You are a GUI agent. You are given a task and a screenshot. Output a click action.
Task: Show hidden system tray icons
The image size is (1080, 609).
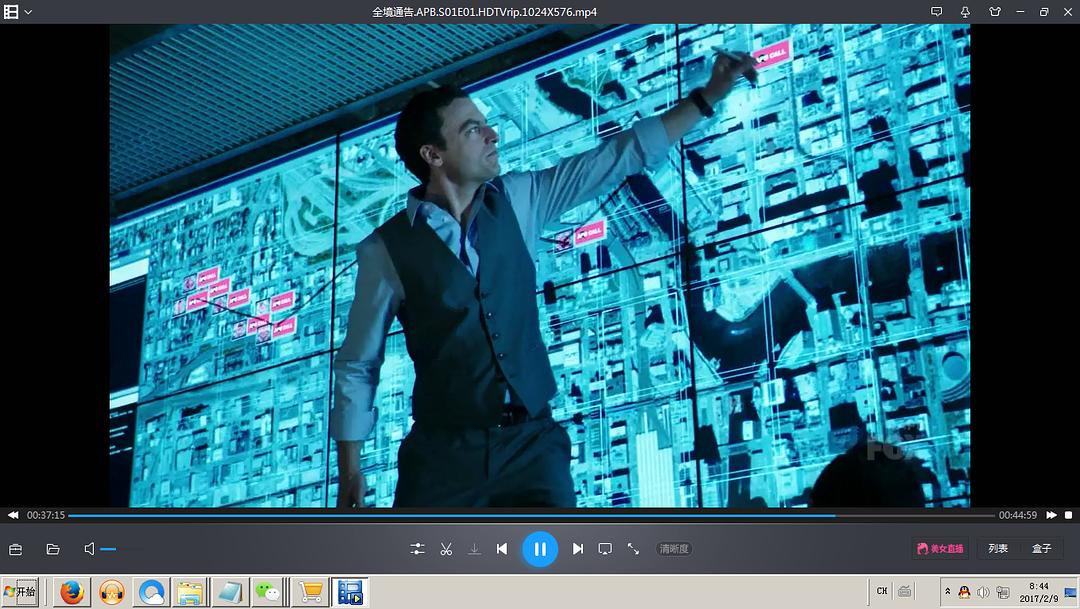pos(947,592)
